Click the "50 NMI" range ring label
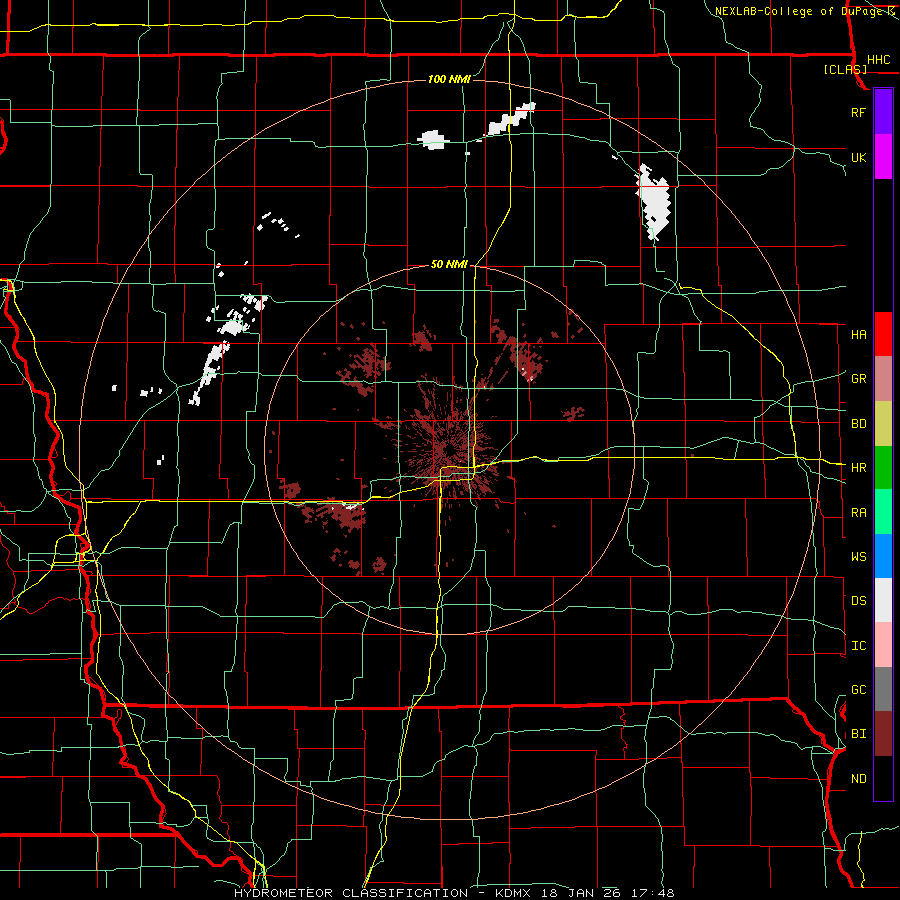Image resolution: width=900 pixels, height=900 pixels. (x=449, y=264)
